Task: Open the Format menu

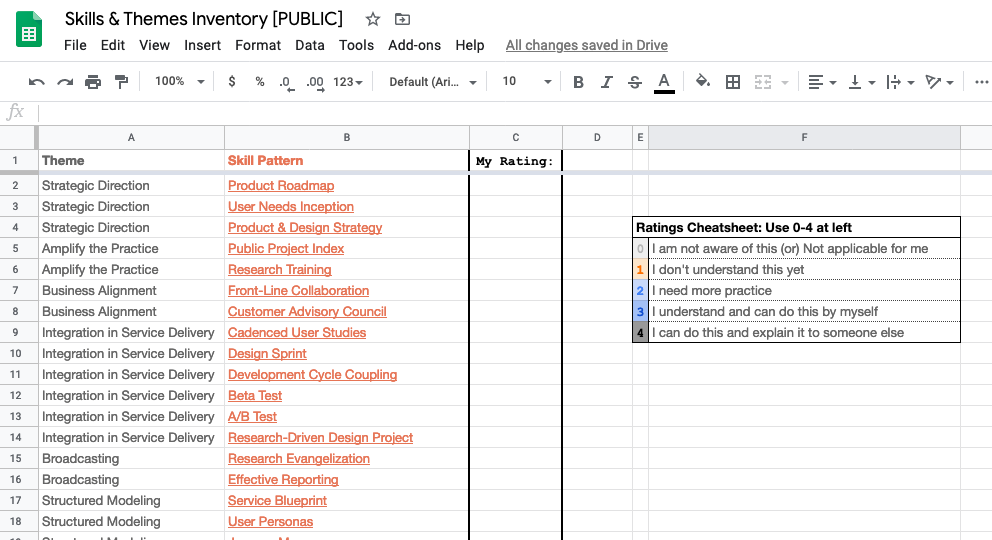Action: [258, 45]
